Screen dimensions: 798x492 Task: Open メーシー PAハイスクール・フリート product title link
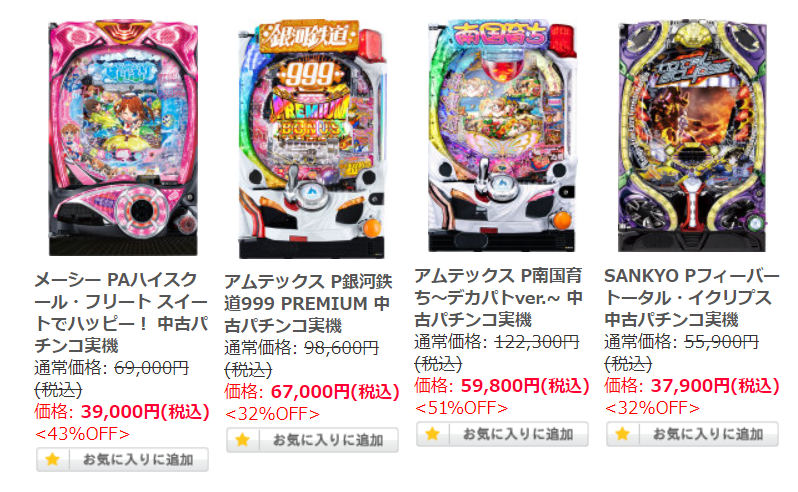coord(121,313)
